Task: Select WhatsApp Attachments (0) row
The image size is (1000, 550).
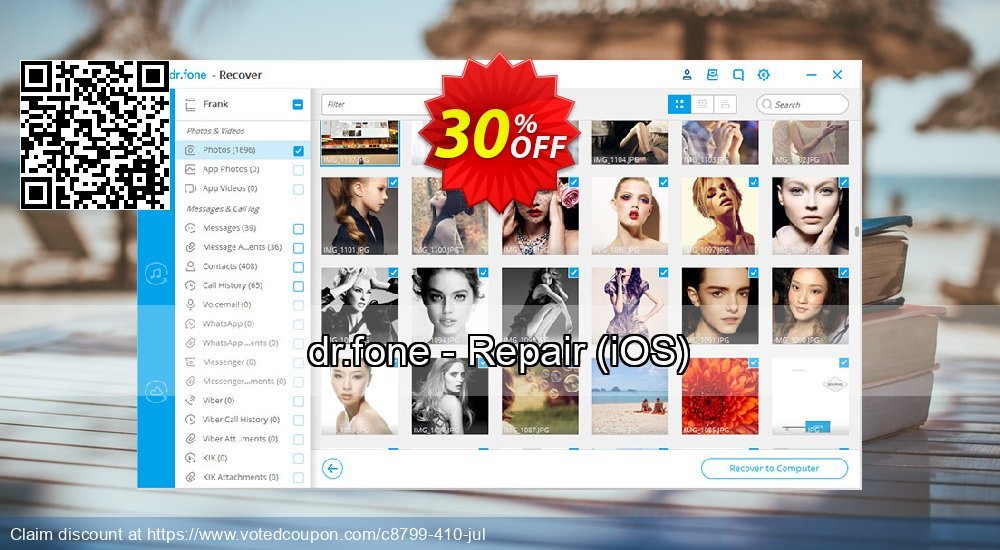Action: pos(243,343)
